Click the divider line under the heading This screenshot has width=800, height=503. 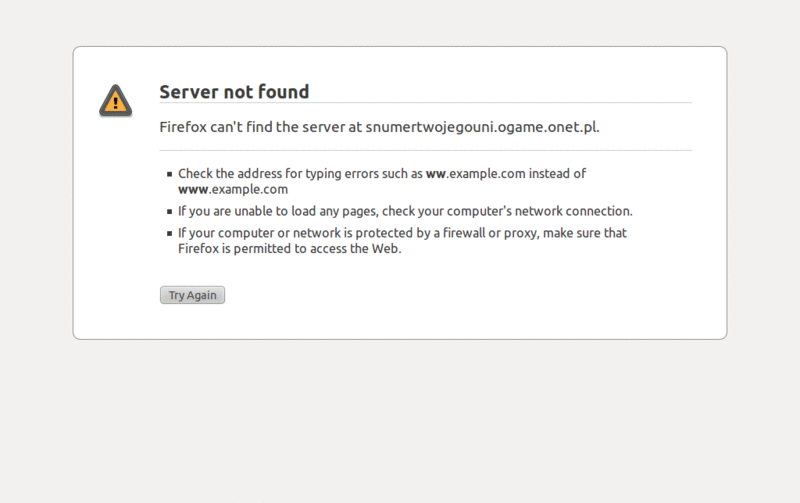coord(425,103)
